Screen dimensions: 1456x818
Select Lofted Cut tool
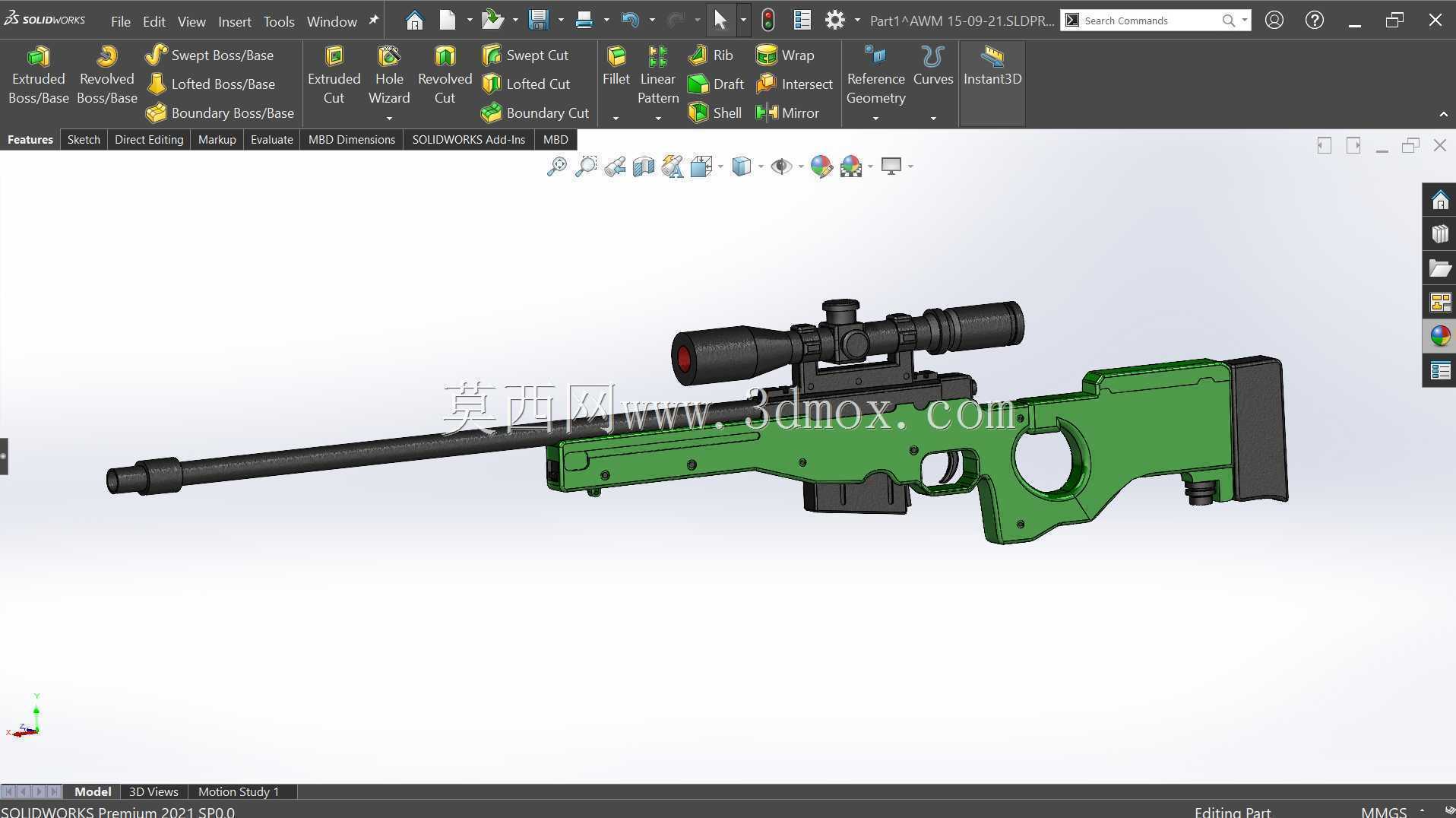tap(526, 84)
